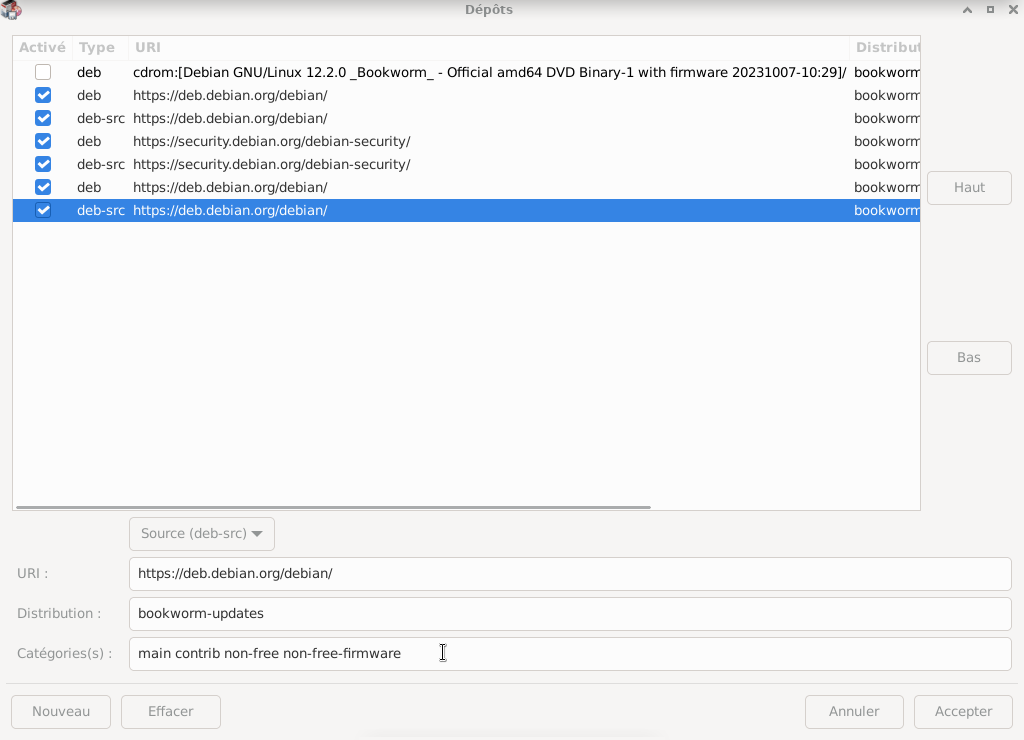Click deb type cell of security.debian.org row

pyautogui.click(x=89, y=141)
